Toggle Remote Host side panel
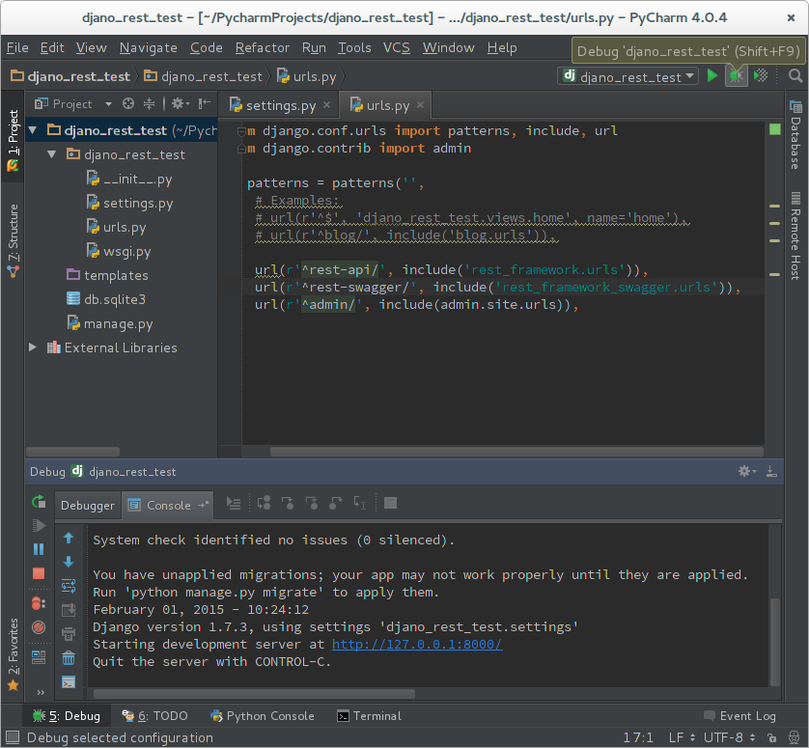The height and width of the screenshot is (748, 809). 795,236
